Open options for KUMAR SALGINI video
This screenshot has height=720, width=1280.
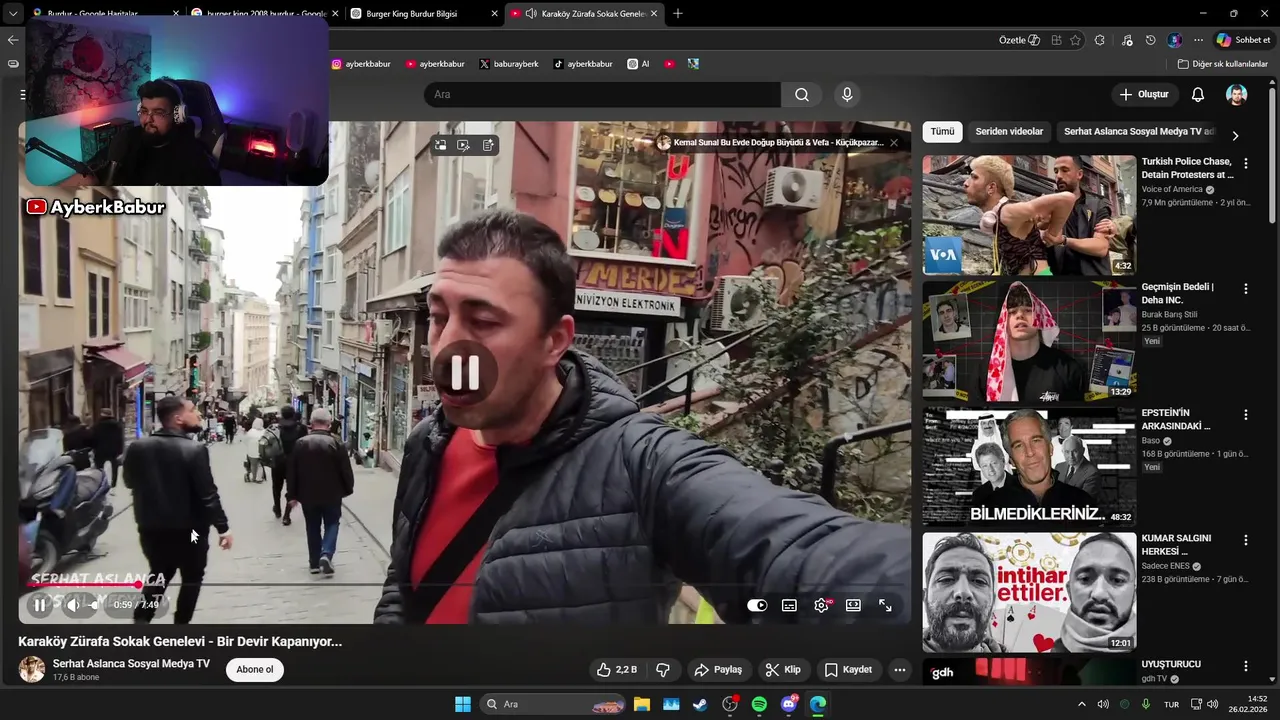(x=1246, y=540)
